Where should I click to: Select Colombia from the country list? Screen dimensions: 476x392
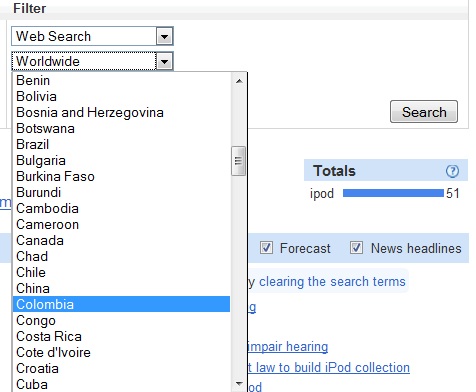(x=121, y=304)
